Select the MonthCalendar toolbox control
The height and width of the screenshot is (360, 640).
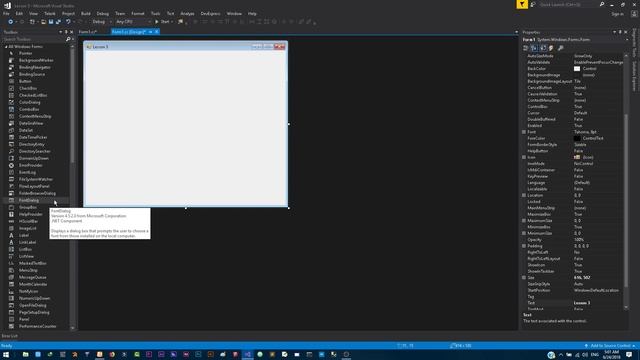coord(33,284)
